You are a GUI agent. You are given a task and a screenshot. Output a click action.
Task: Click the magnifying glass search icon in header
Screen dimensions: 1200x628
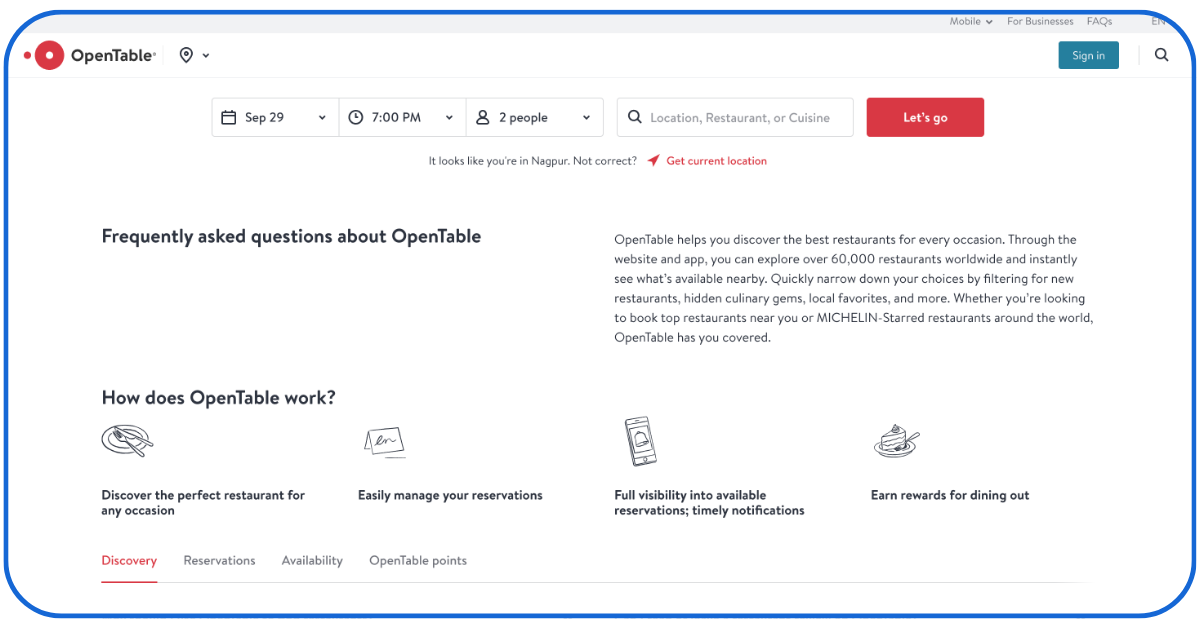pos(1161,56)
